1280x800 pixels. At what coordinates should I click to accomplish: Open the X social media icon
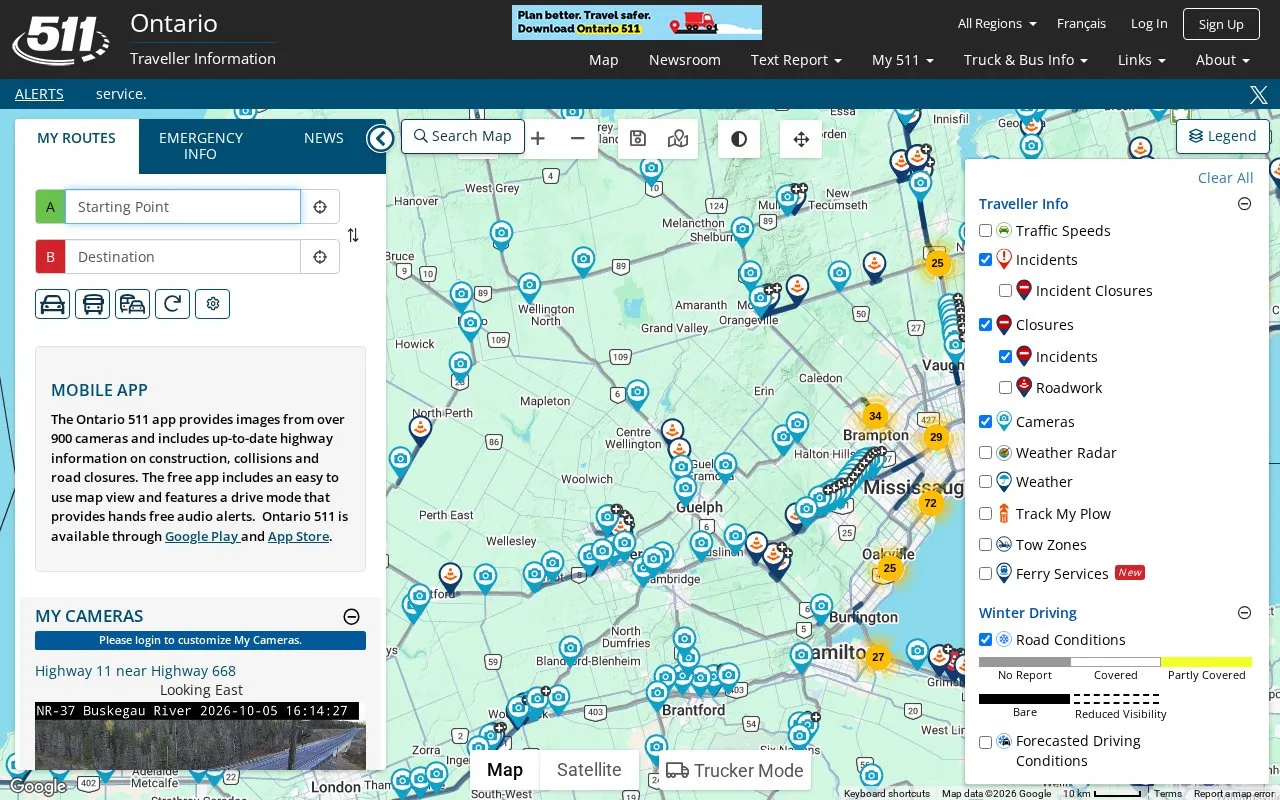1259,95
